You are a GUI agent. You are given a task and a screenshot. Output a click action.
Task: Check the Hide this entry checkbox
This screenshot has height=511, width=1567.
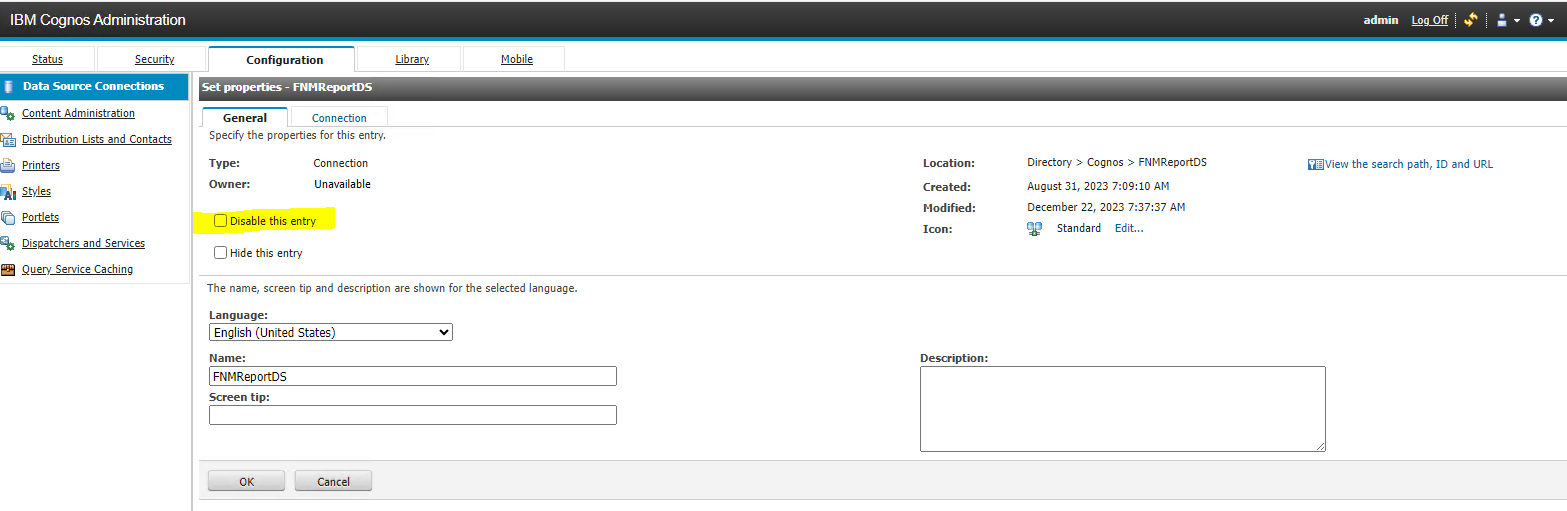[x=221, y=253]
